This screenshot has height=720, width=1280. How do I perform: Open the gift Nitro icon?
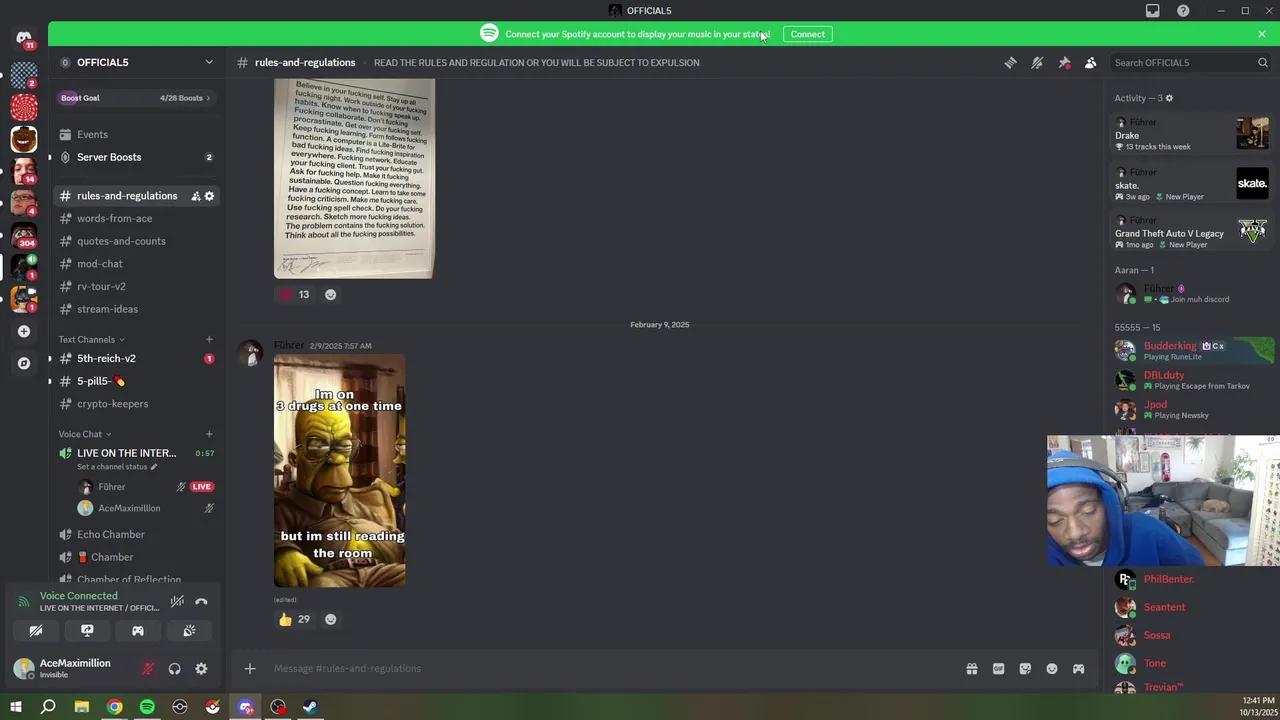click(971, 669)
